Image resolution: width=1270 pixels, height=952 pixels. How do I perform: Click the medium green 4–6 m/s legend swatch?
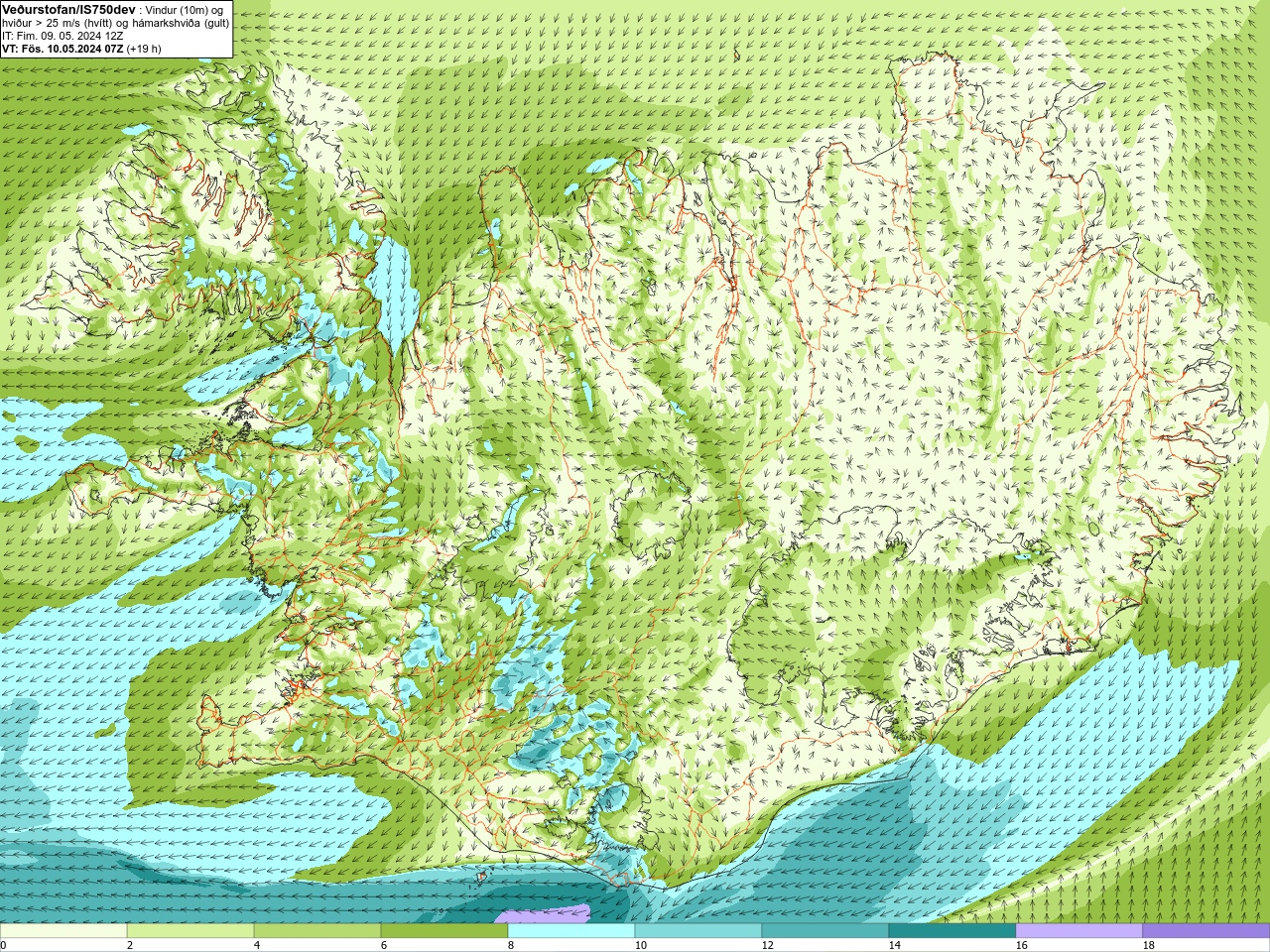pos(317,931)
